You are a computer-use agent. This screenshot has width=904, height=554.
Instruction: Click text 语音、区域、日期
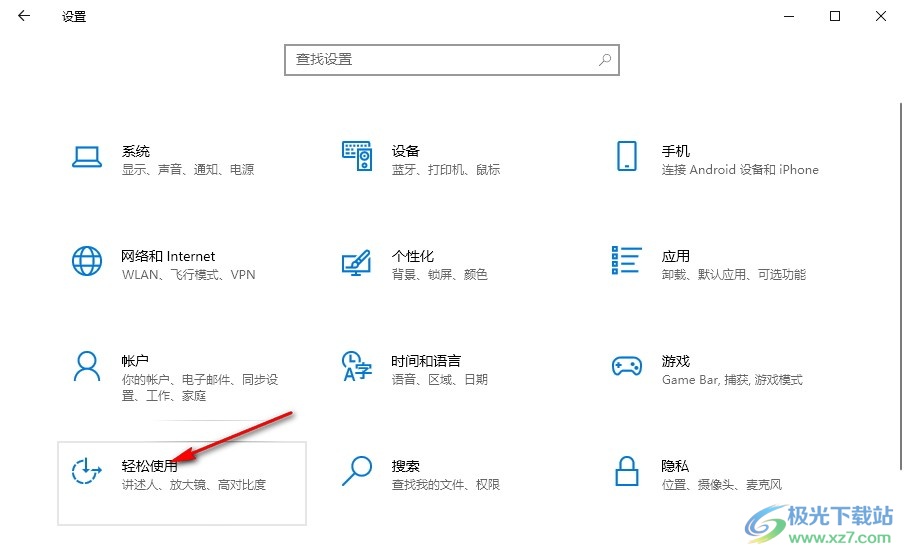coord(439,379)
